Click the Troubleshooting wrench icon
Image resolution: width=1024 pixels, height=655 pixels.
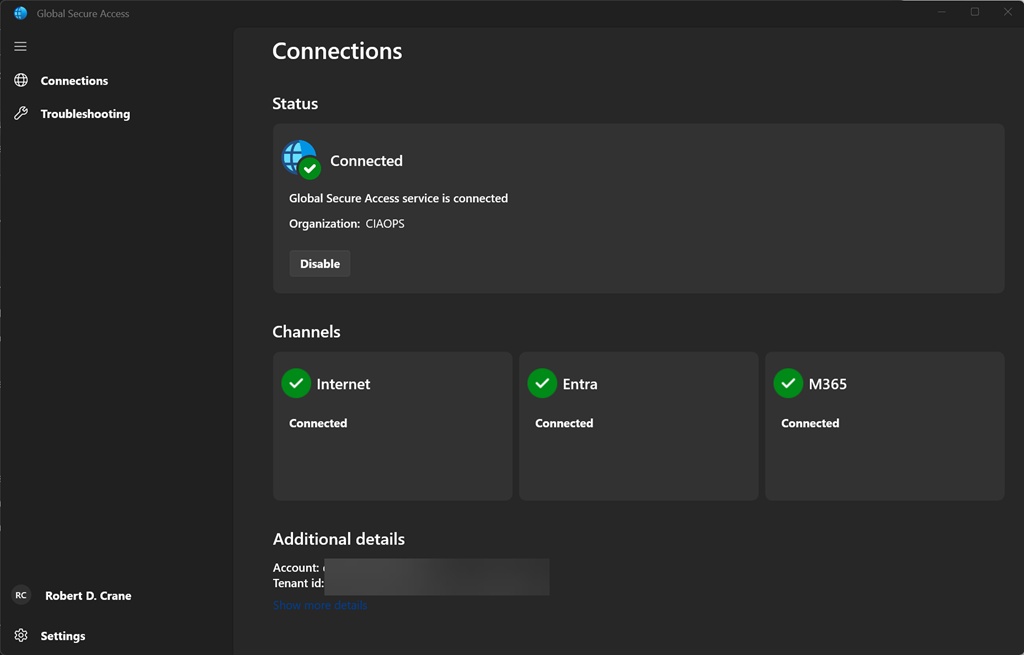[21, 114]
